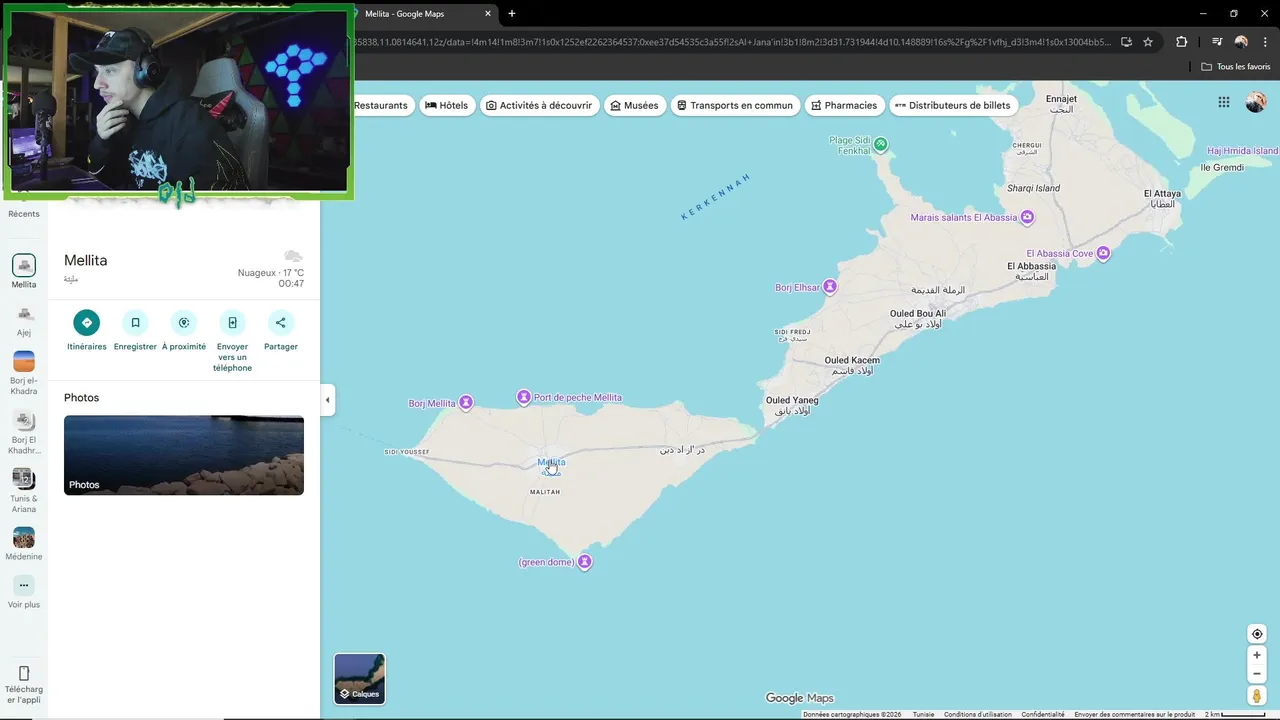Viewport: 1280px width, 720px height.
Task: Select Port de peche Mellita marker
Action: pyautogui.click(x=523, y=397)
